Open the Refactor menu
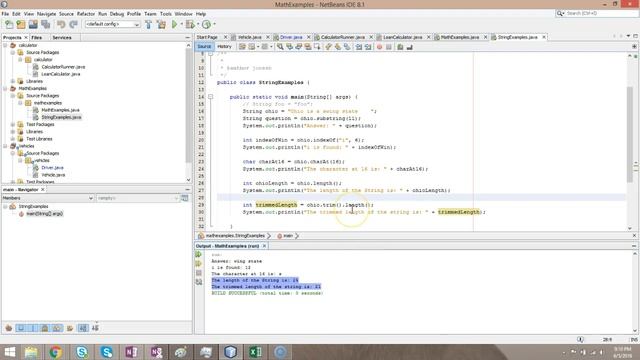The width and height of the screenshot is (640, 360). [x=86, y=14]
